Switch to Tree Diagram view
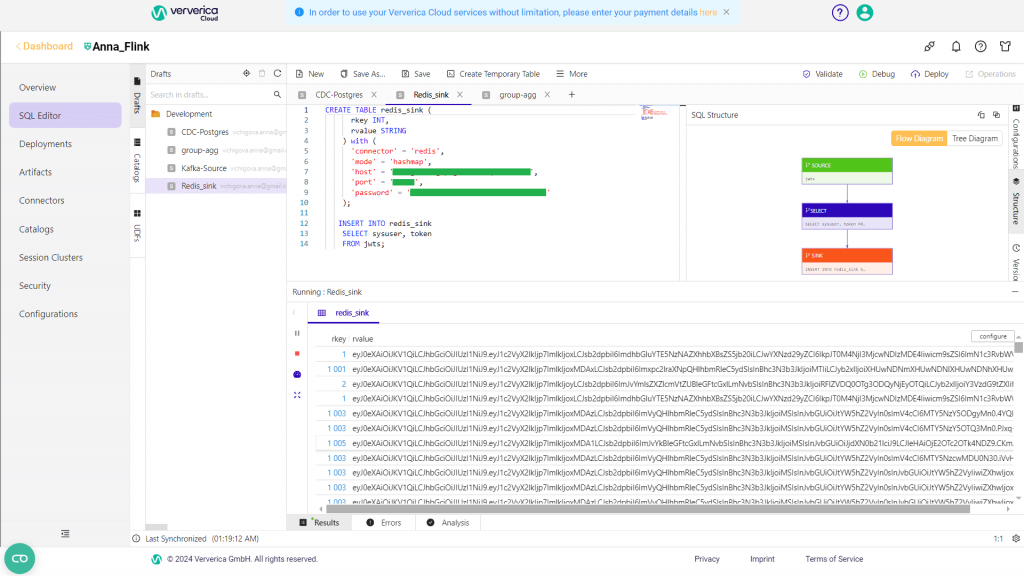The height and width of the screenshot is (582, 1024). coord(974,138)
